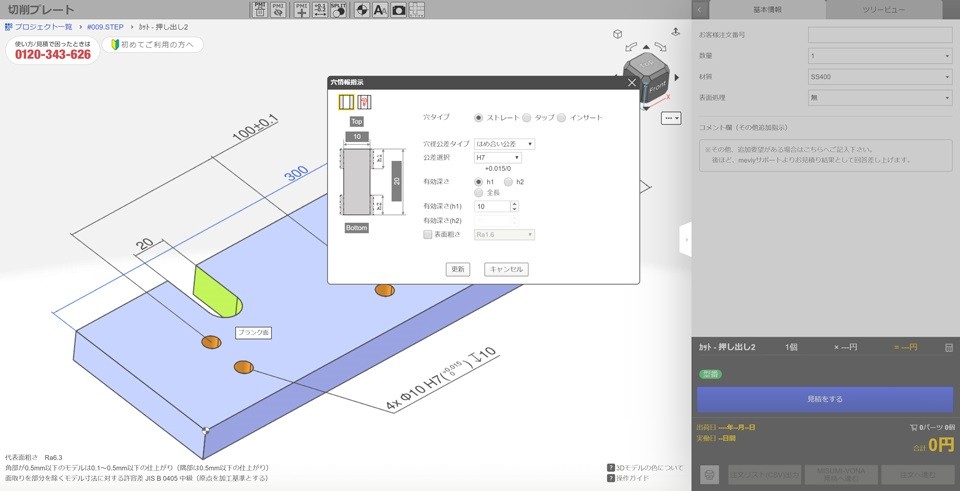The width and height of the screenshot is (960, 491).
Task: Click the 更新 button in dialog
Action: (x=458, y=269)
